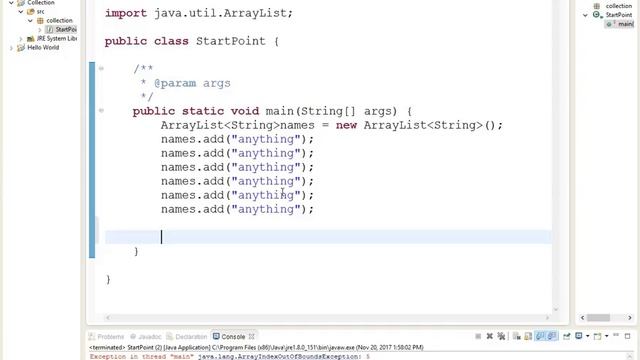640x360 pixels.
Task: Minimize the Console view panel
Action: click(x=616, y=335)
